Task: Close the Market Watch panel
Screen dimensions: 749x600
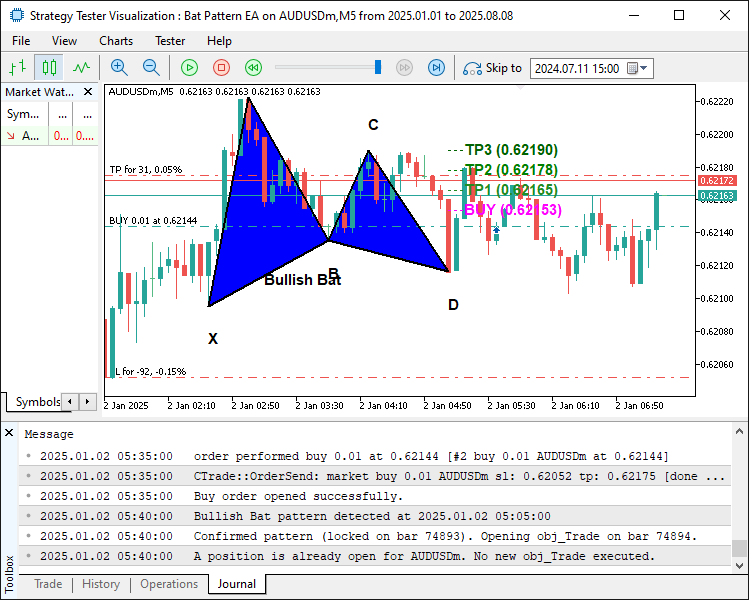Action: pos(88,92)
